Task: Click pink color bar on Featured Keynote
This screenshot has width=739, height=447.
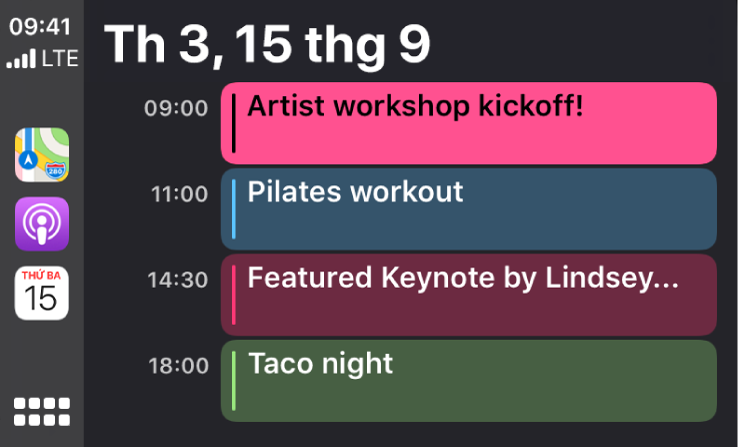Action: [x=234, y=295]
